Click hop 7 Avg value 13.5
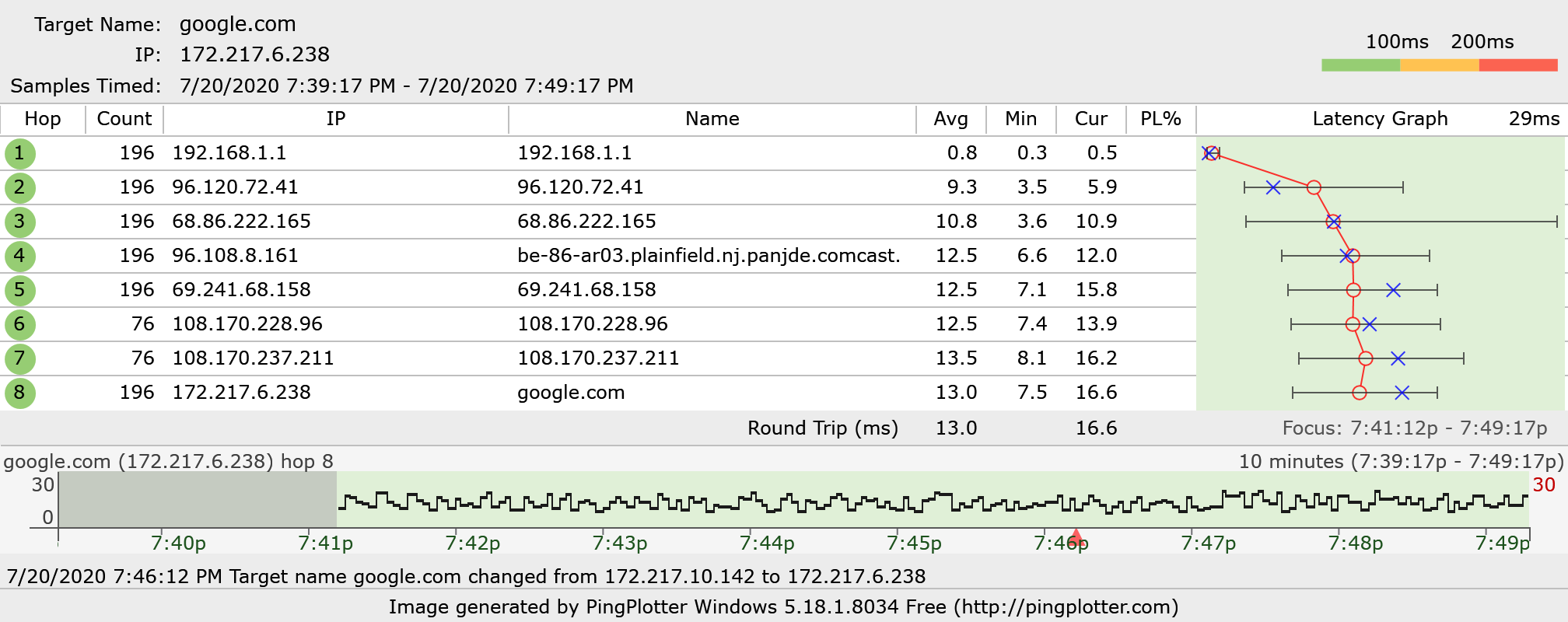 pyautogui.click(x=956, y=358)
